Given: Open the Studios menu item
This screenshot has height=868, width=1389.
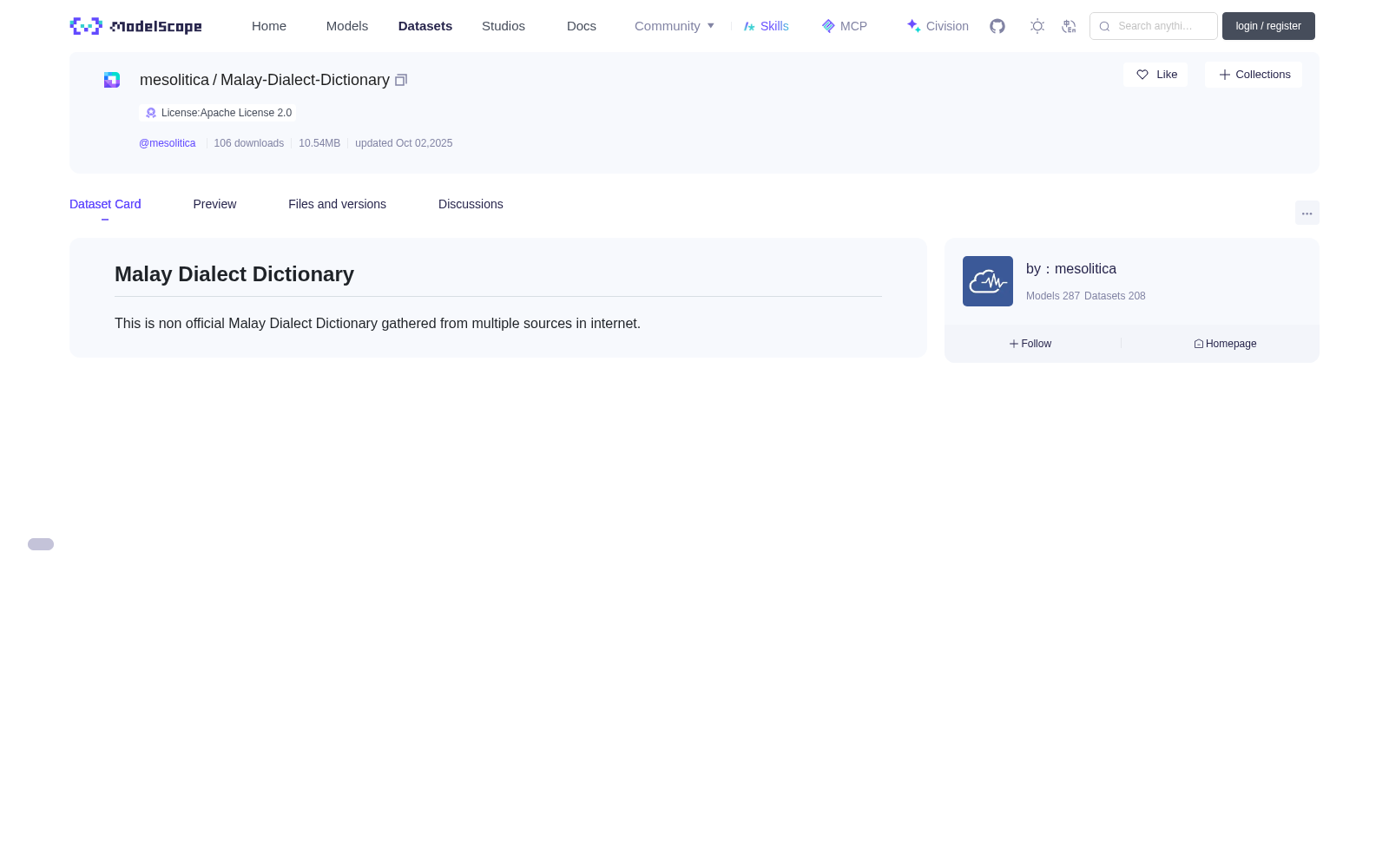Looking at the screenshot, I should tap(504, 26).
